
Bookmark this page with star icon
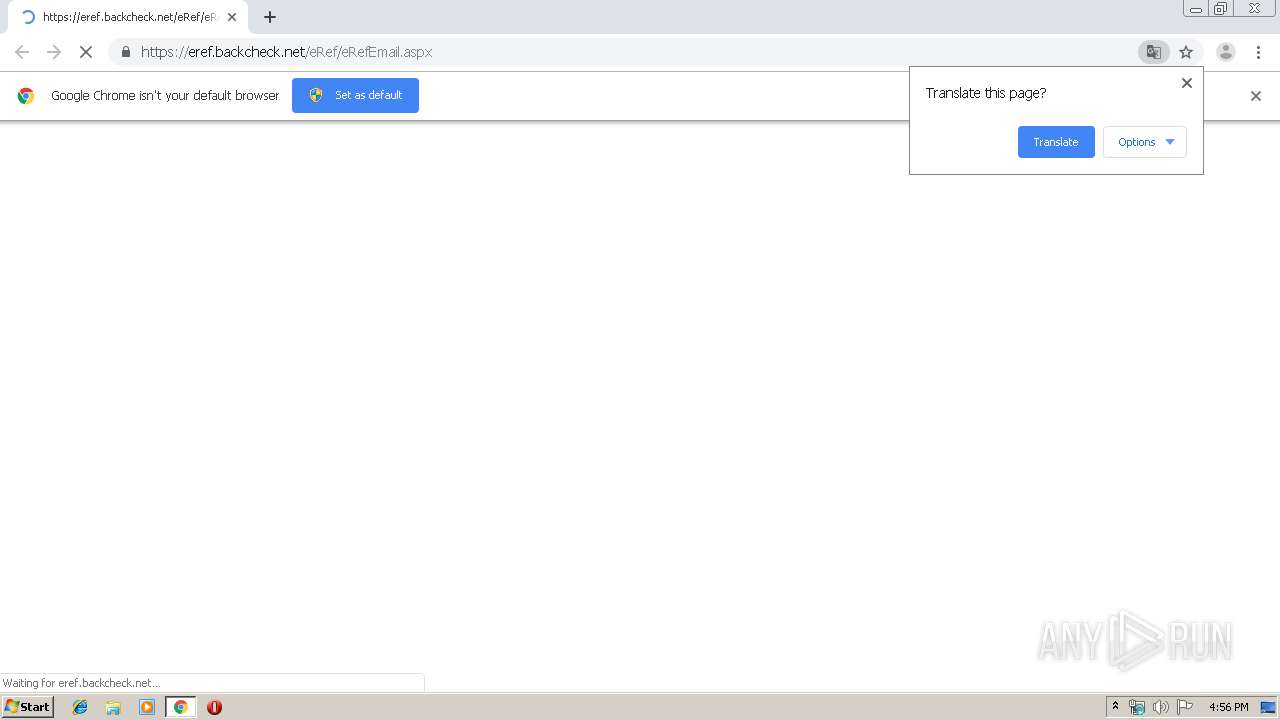pos(1186,52)
